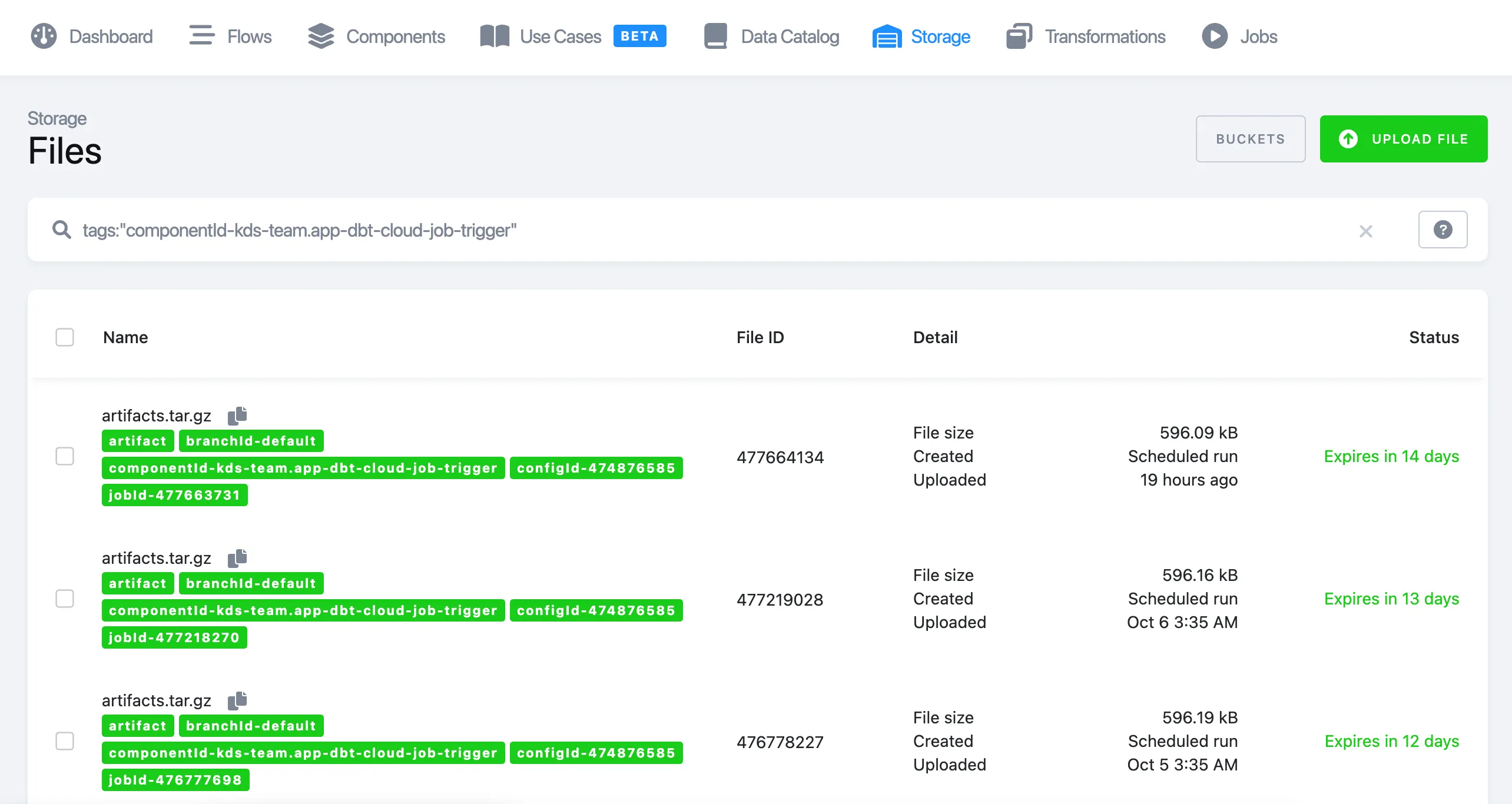Click the Data Catalog book icon
The image size is (1512, 804).
pos(715,36)
